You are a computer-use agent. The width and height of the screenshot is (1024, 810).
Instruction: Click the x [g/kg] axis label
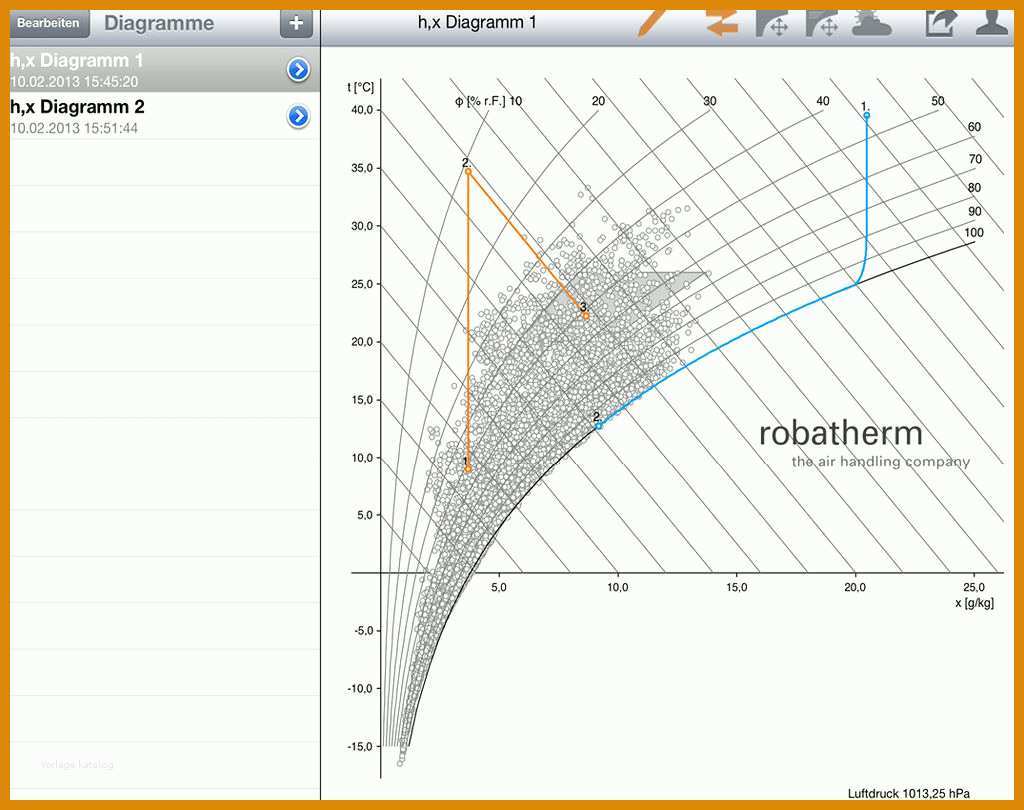point(974,602)
